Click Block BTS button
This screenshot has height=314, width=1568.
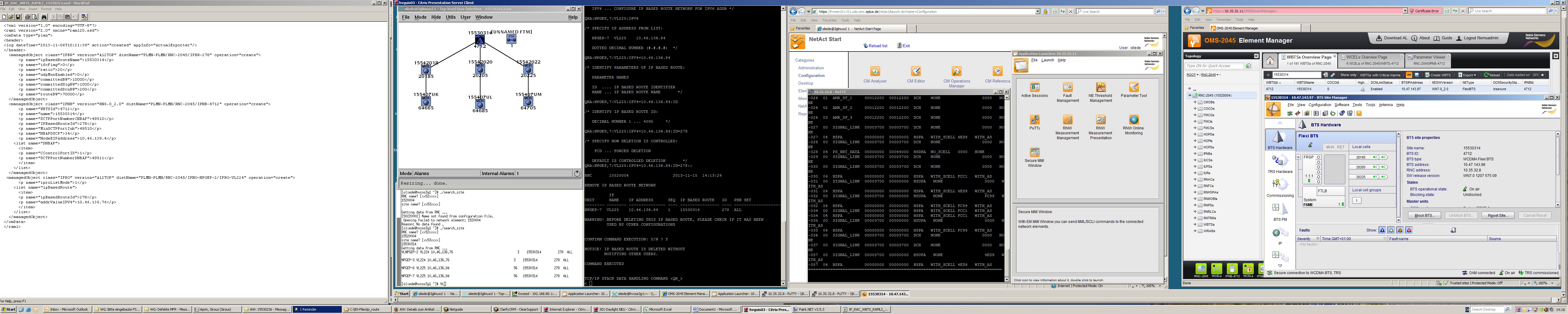(1424, 215)
